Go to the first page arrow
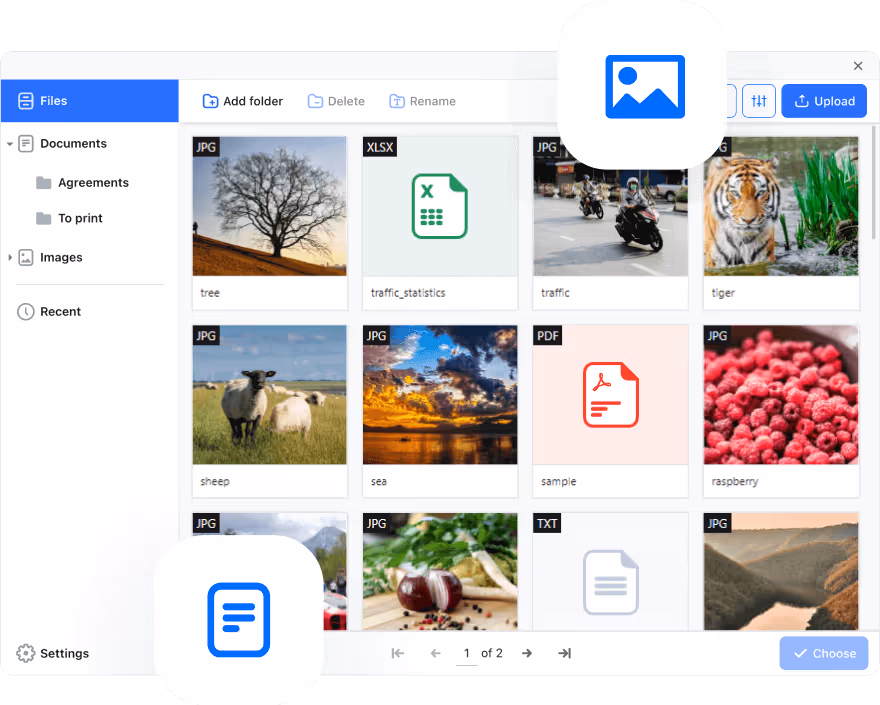 pos(397,653)
